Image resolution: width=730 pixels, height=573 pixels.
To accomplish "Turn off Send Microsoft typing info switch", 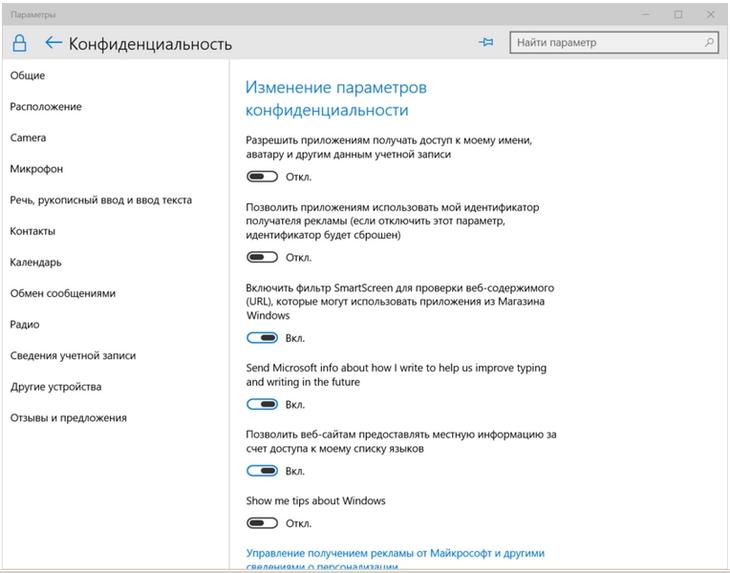I will 262,404.
